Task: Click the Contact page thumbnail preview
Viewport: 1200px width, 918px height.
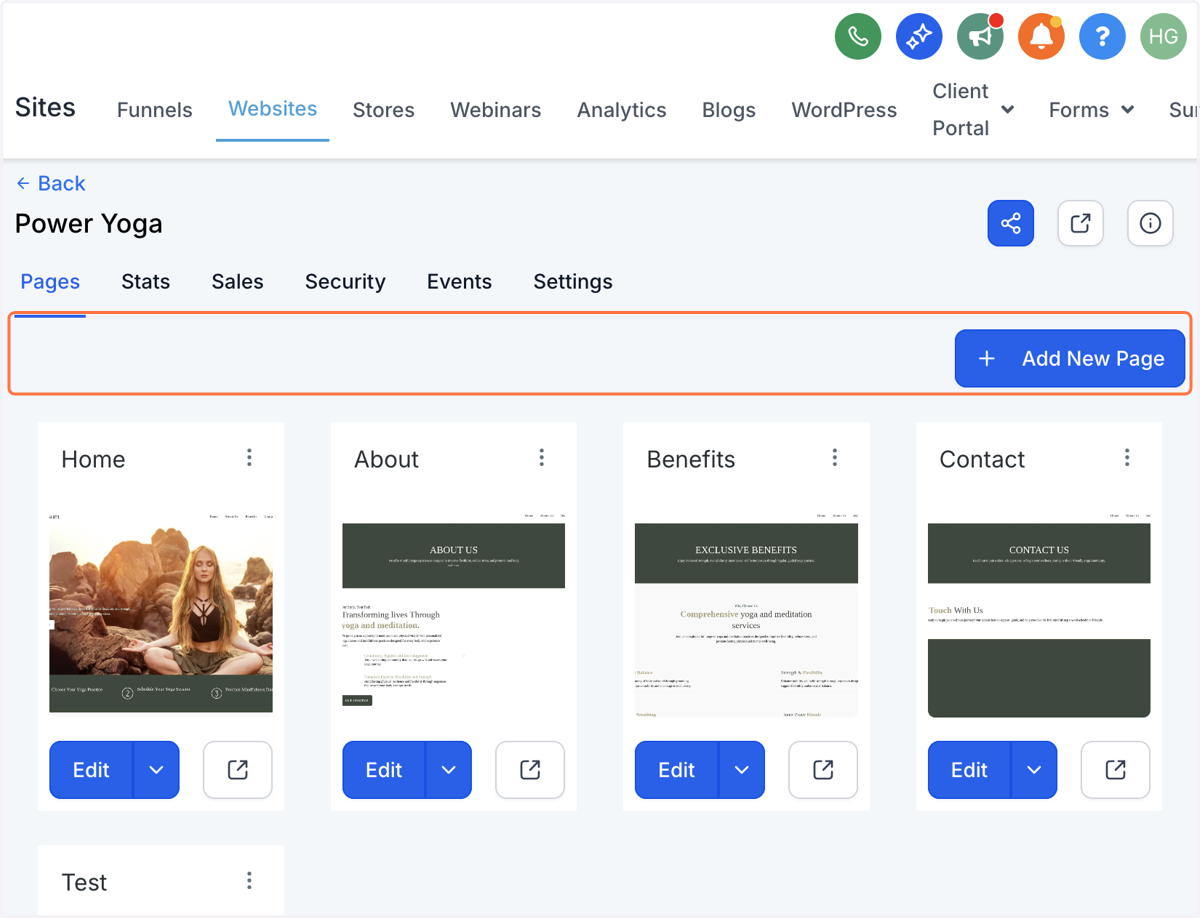Action: pos(1039,614)
